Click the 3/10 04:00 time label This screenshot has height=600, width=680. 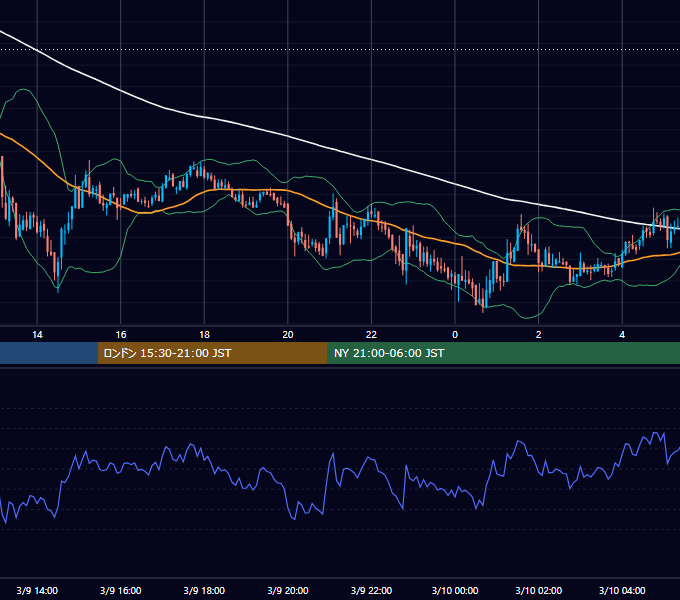(x=622, y=590)
